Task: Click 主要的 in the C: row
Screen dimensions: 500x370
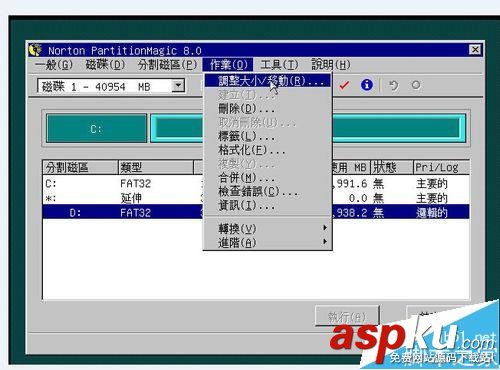Action: coord(432,184)
